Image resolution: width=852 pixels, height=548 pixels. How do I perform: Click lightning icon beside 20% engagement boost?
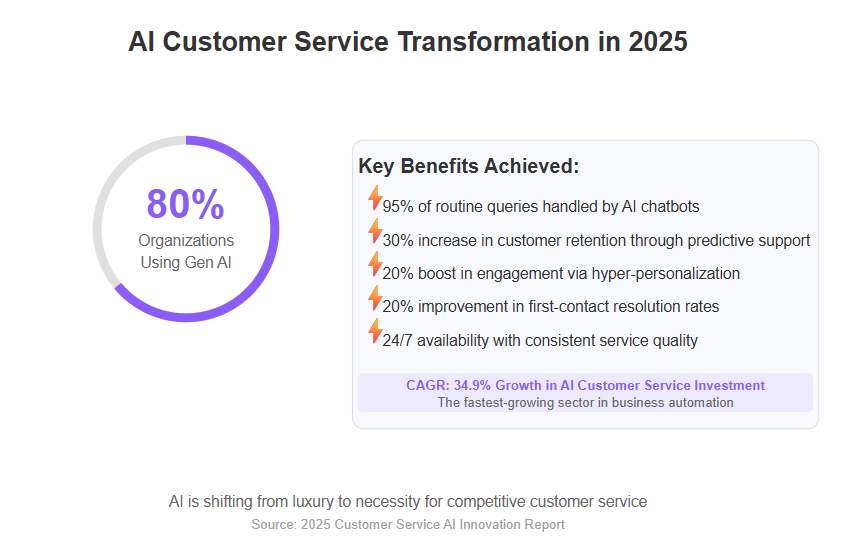pos(375,264)
